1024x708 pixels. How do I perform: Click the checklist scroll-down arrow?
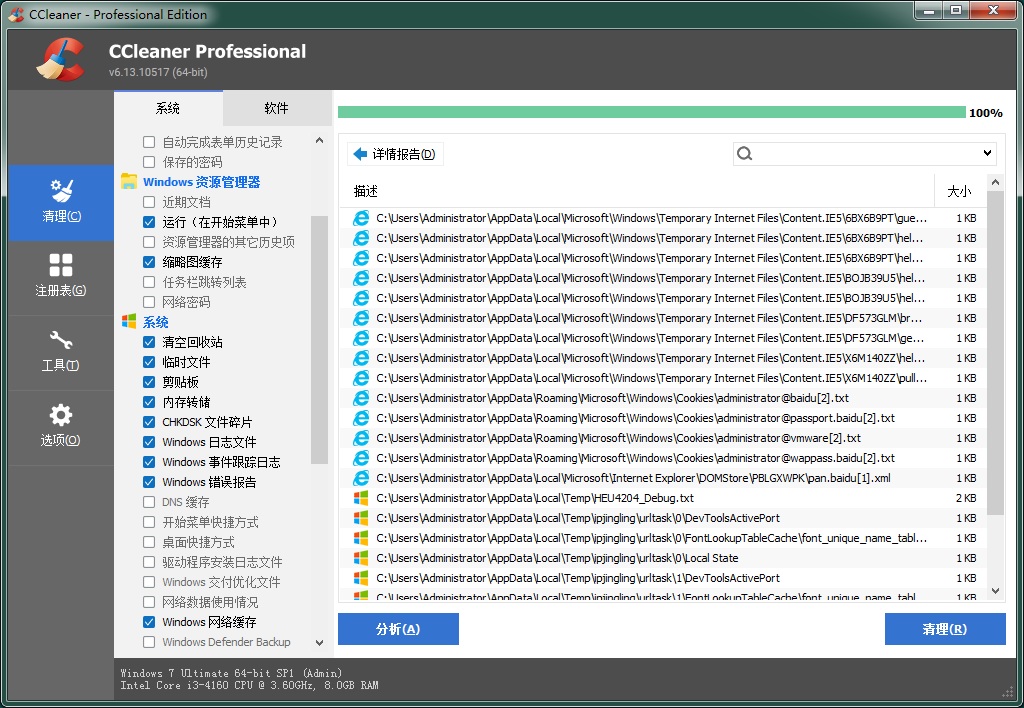[x=319, y=643]
